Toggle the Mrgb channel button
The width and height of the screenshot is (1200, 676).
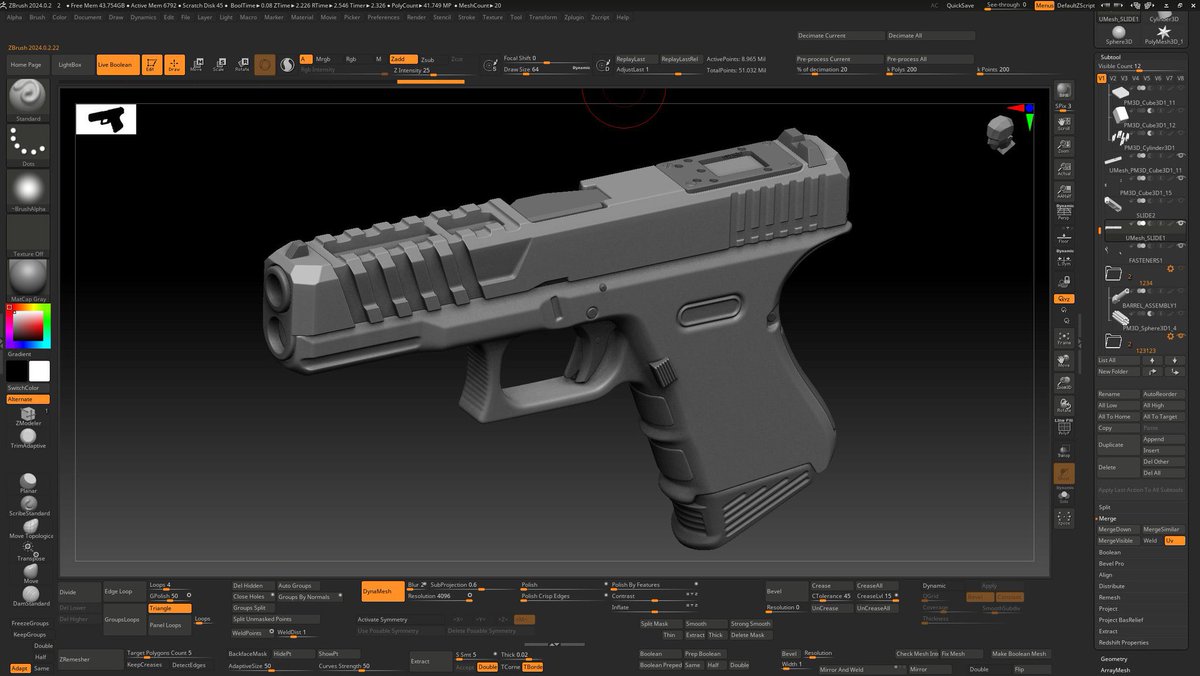pos(323,59)
